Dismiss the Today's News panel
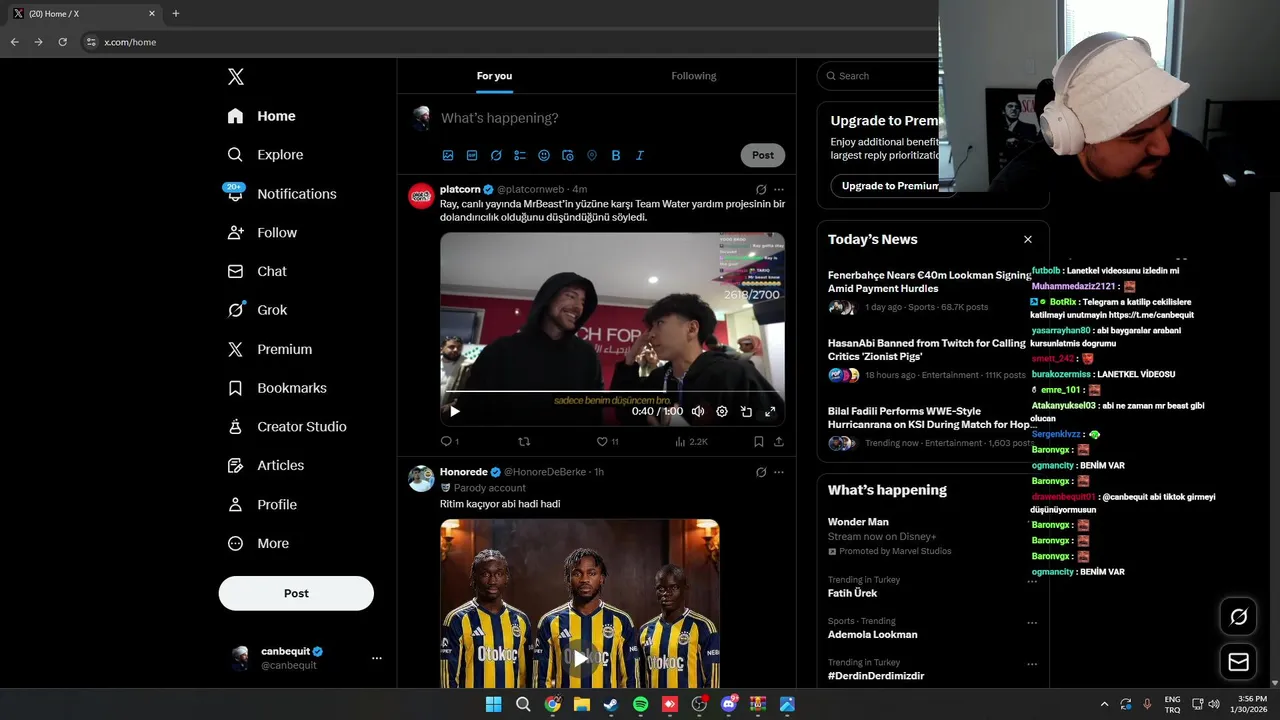Image resolution: width=1280 pixels, height=720 pixels. point(1027,240)
